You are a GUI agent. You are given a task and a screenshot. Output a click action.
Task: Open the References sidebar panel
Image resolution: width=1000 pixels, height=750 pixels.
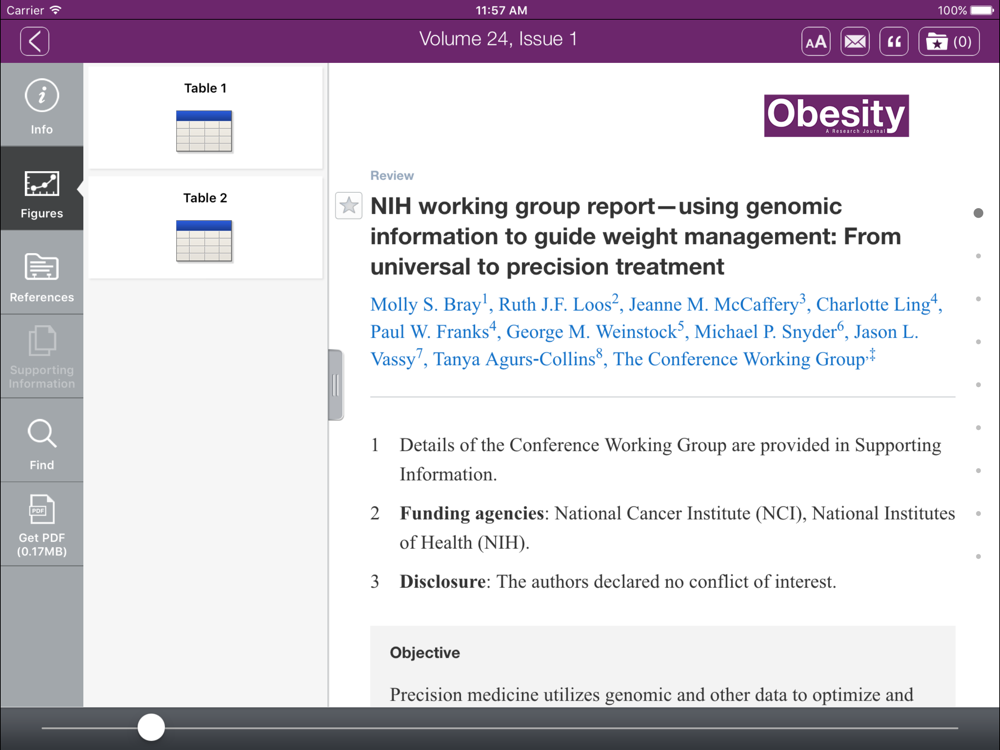pyautogui.click(x=41, y=272)
